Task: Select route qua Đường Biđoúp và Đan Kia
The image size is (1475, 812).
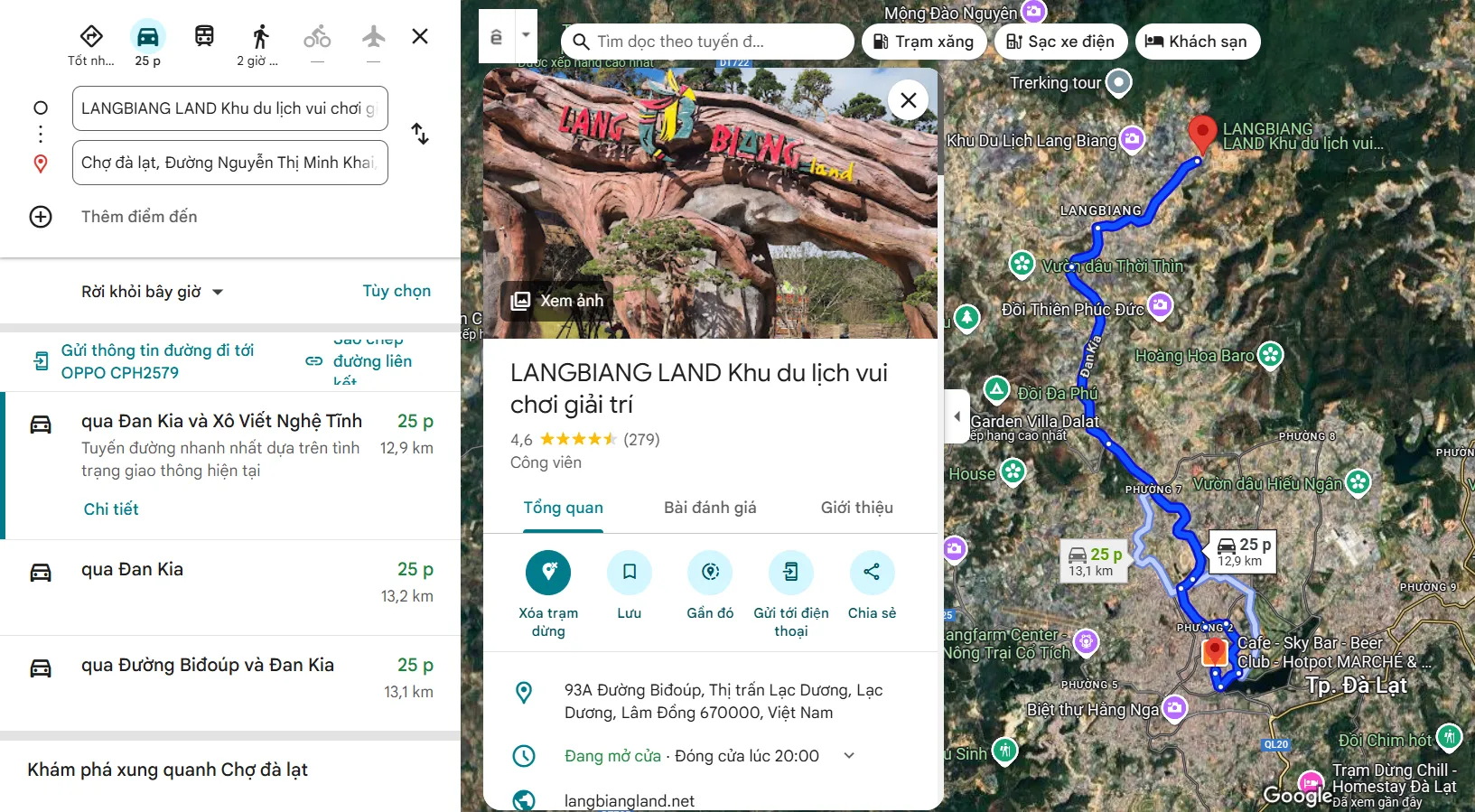Action: (230, 682)
